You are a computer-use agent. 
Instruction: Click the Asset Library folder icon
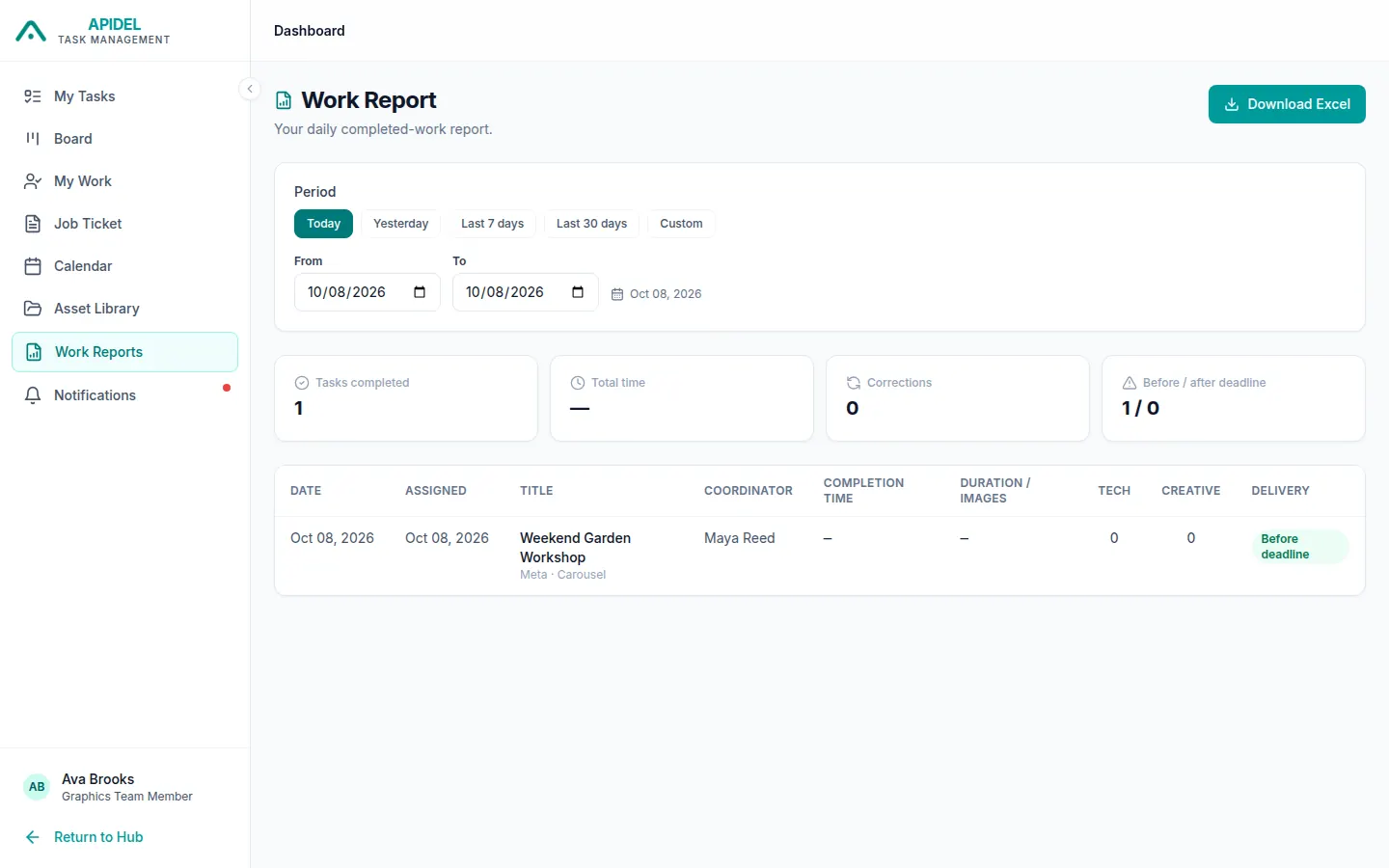click(x=33, y=309)
